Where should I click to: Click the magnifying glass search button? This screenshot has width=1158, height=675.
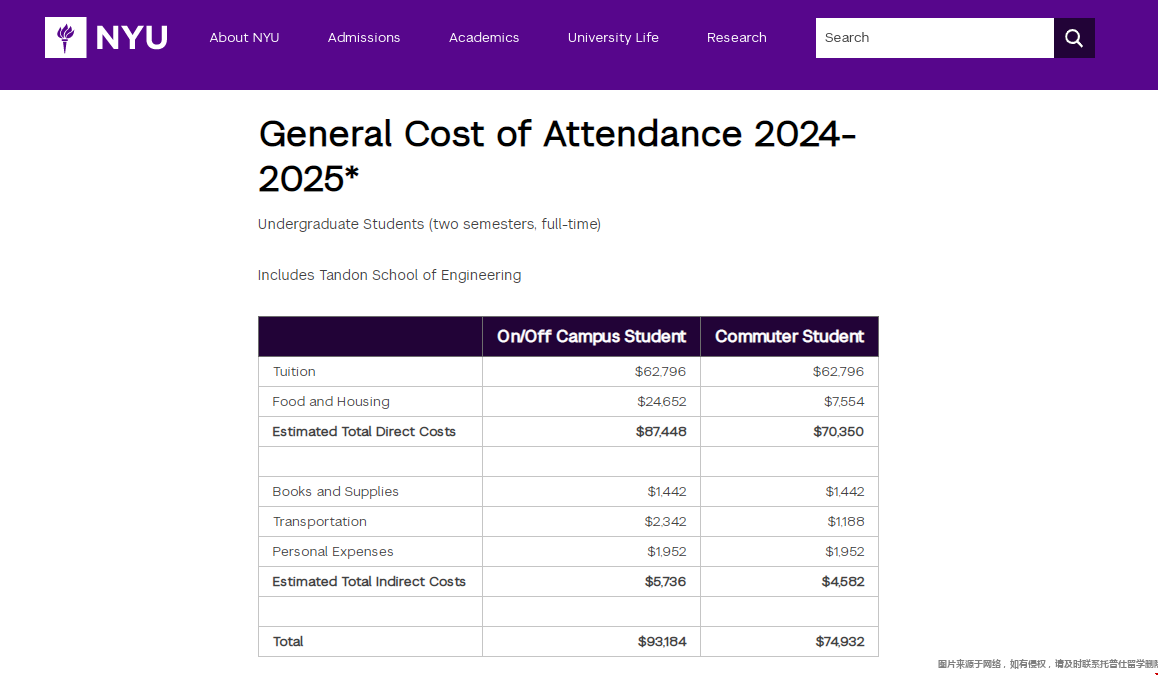(x=1074, y=38)
